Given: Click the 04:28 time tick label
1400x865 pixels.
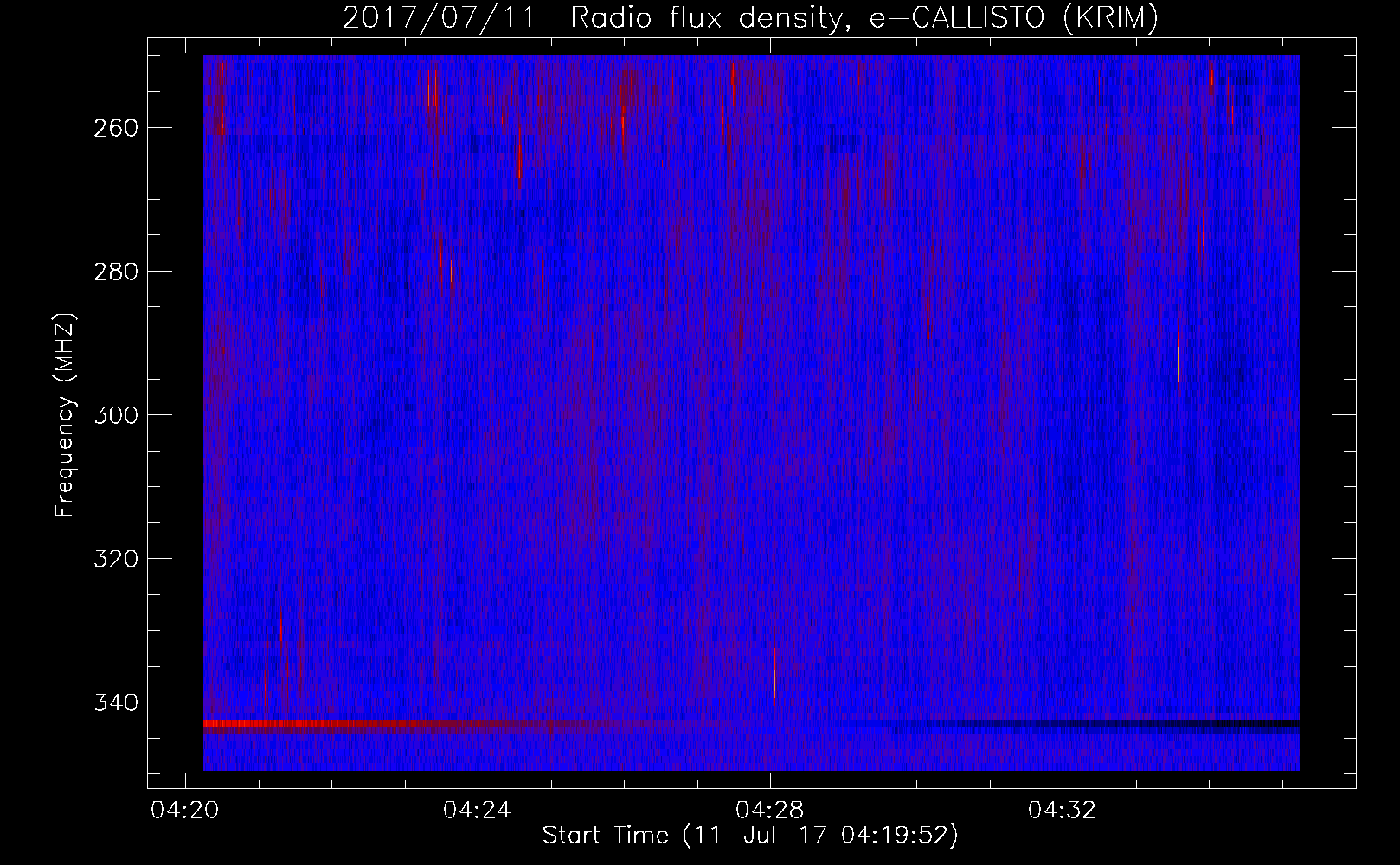Looking at the screenshot, I should (770, 811).
